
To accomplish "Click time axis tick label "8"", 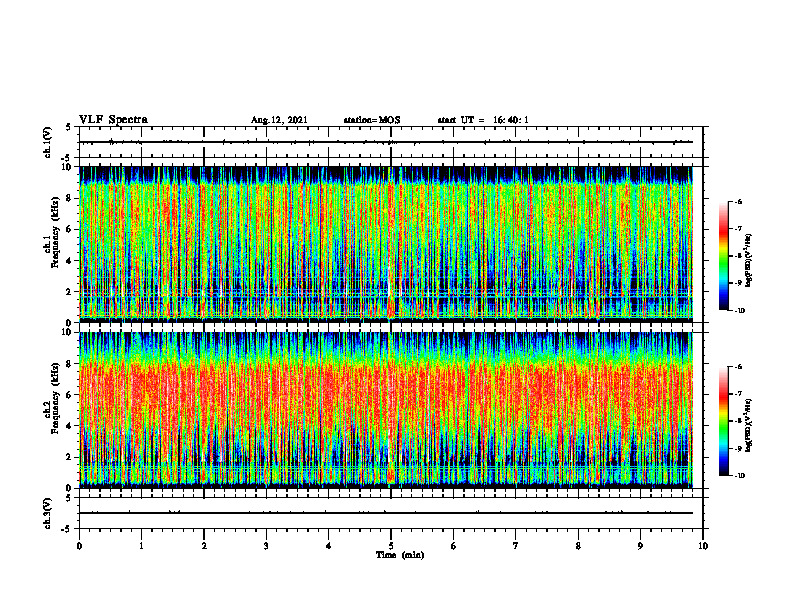I will coord(578,546).
